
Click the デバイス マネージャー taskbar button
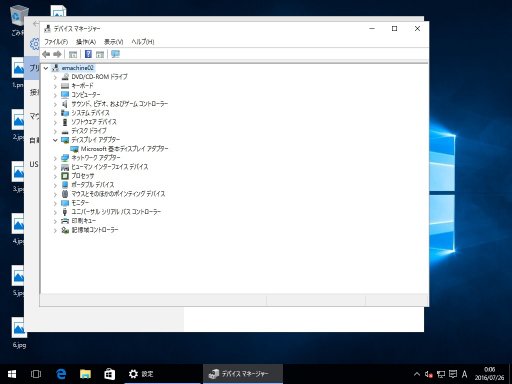click(x=243, y=374)
